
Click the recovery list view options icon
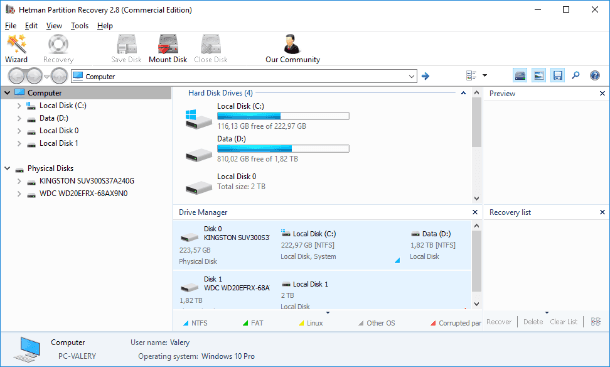tap(596, 321)
